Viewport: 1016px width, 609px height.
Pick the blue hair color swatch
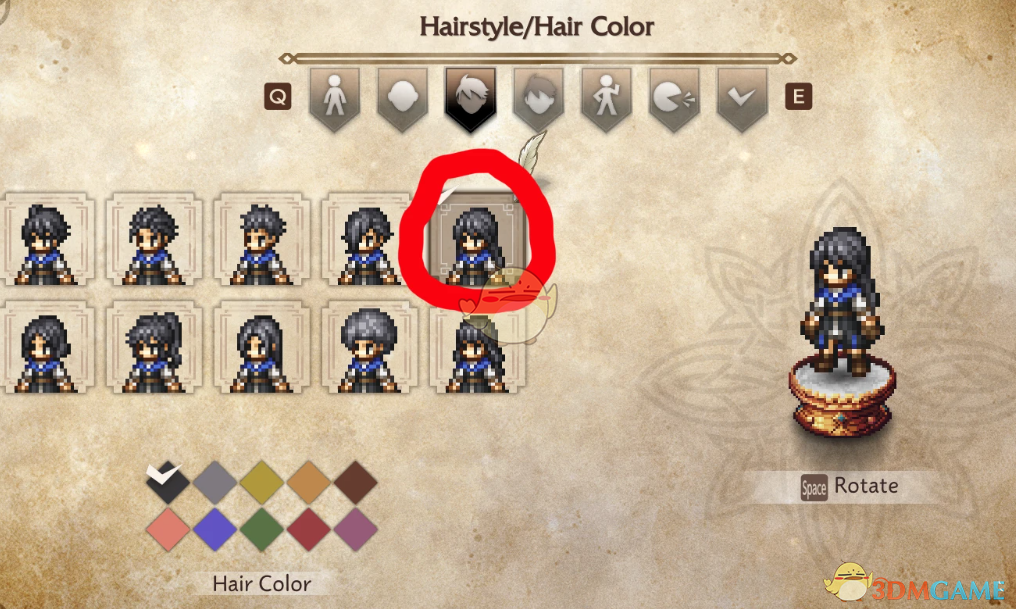click(x=214, y=529)
